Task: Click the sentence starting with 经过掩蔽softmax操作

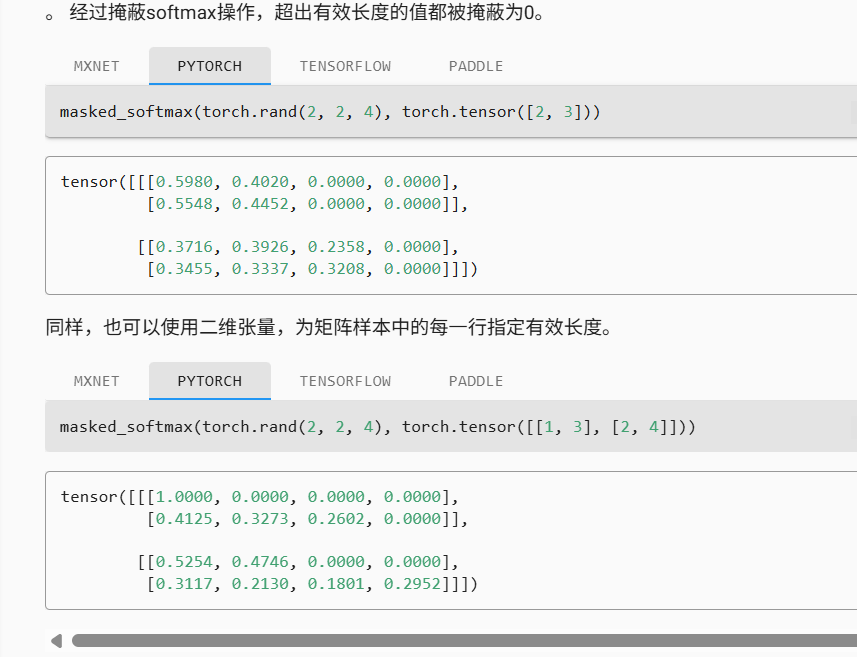Action: (307, 12)
